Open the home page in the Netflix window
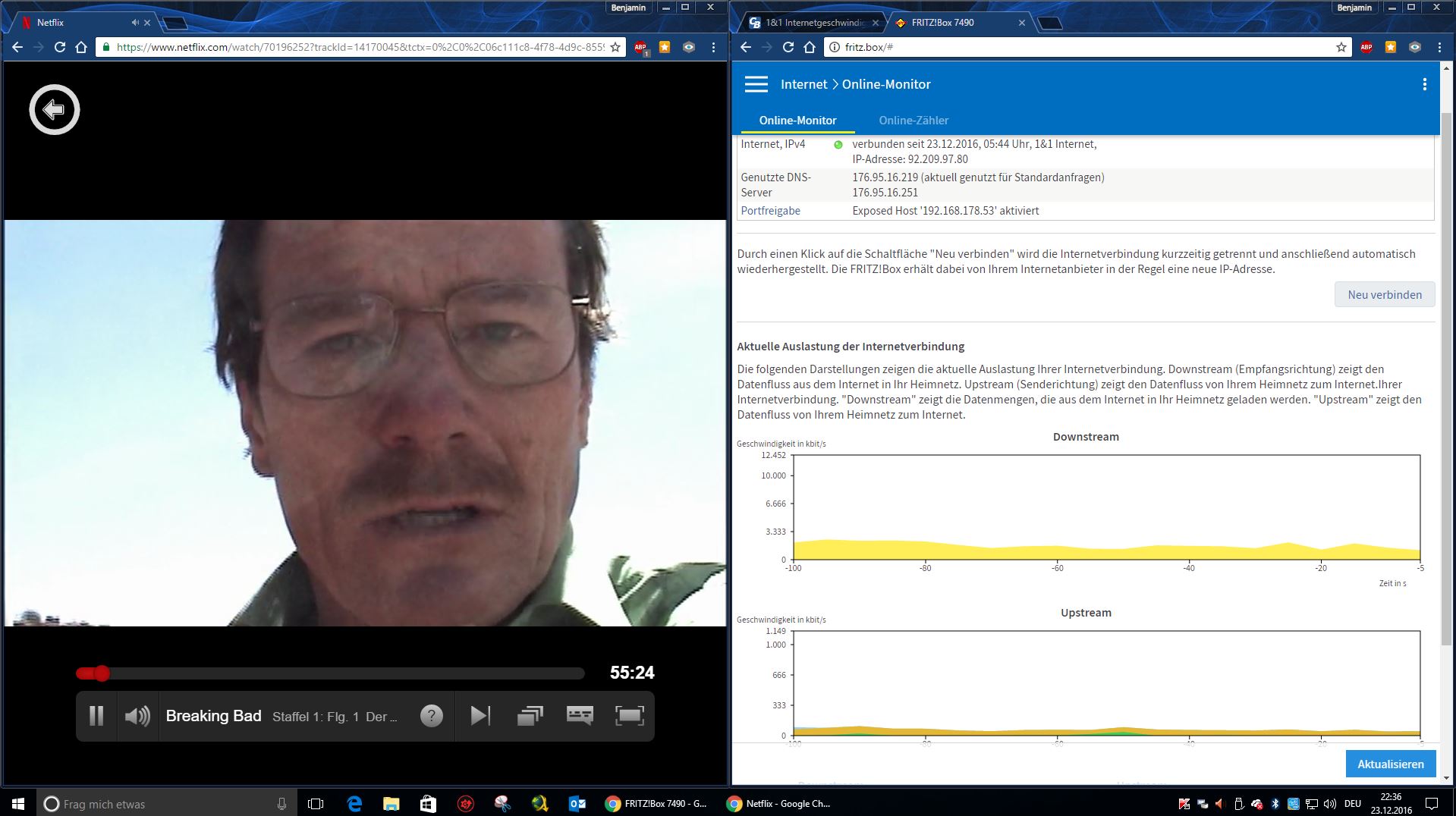 [x=81, y=47]
